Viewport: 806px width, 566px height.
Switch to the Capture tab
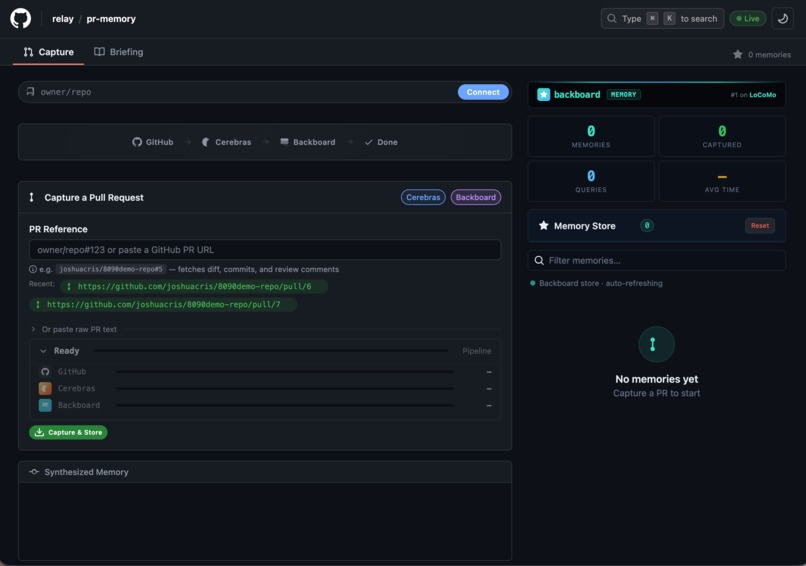[48, 52]
